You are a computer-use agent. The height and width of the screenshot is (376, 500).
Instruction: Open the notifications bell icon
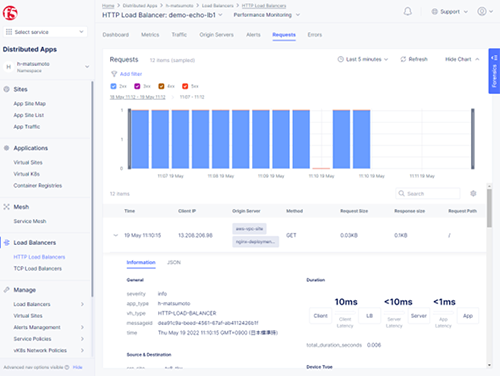point(407,12)
